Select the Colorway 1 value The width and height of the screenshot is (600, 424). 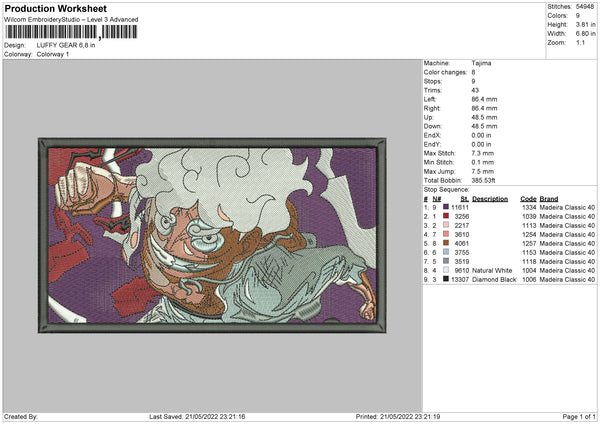[x=53, y=54]
